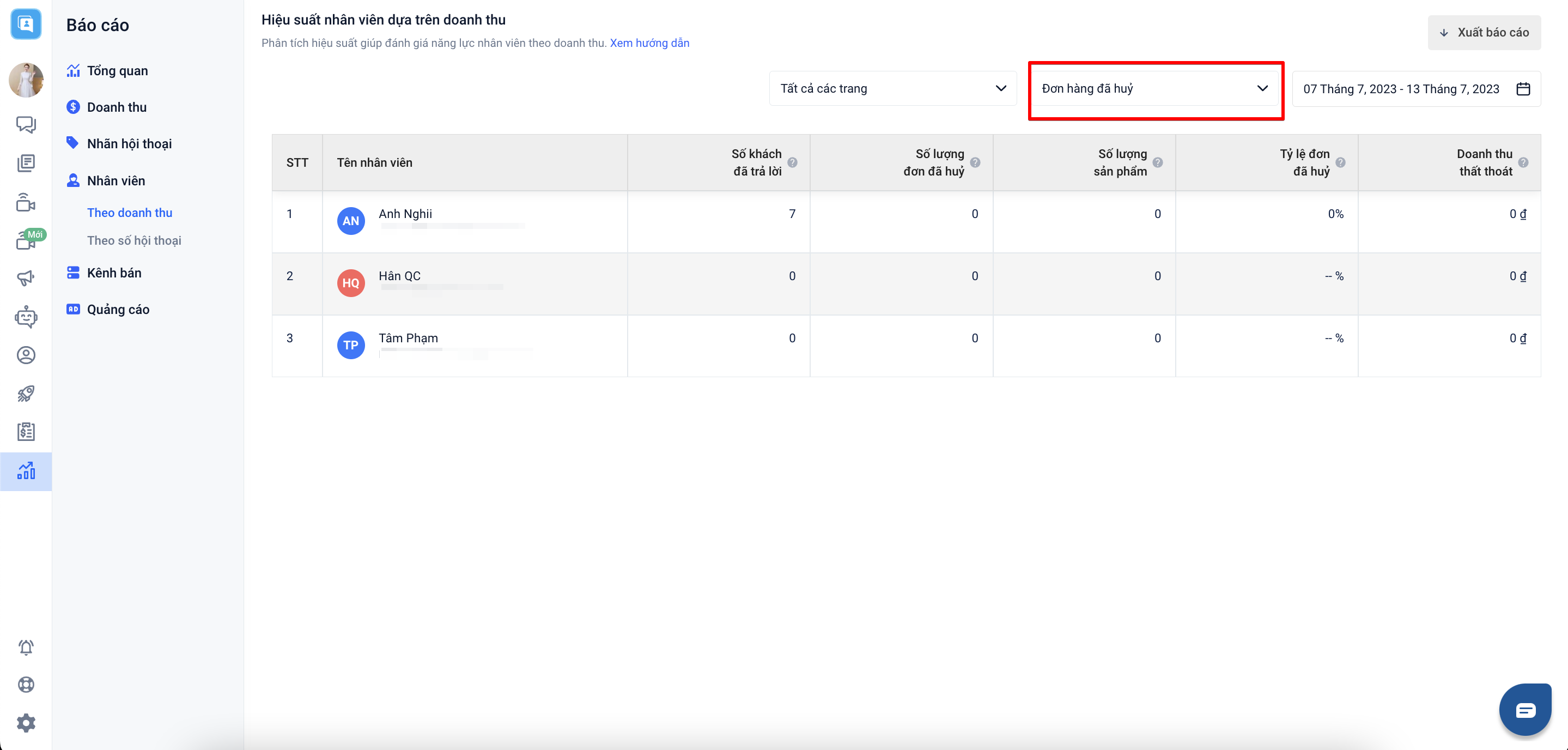Click the rocket icon in sidebar
Viewport: 1568px width, 750px height.
(x=26, y=394)
